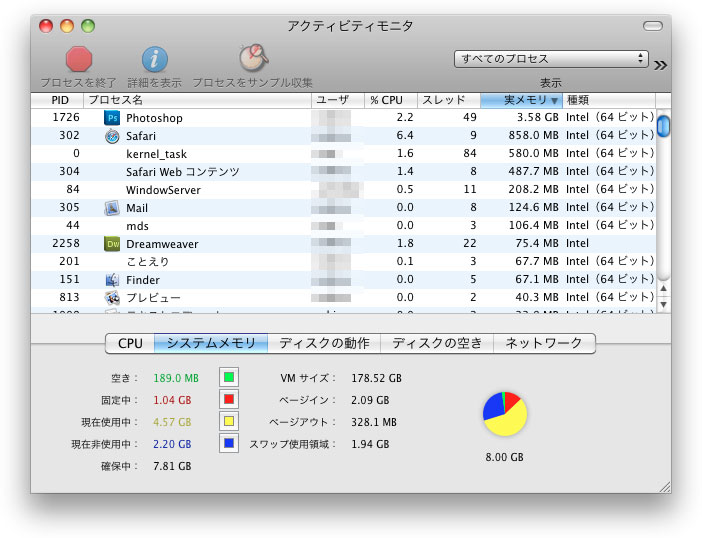This screenshot has width=702, height=538.
Task: Click the Quit Process stop-sign icon
Action: point(78,59)
